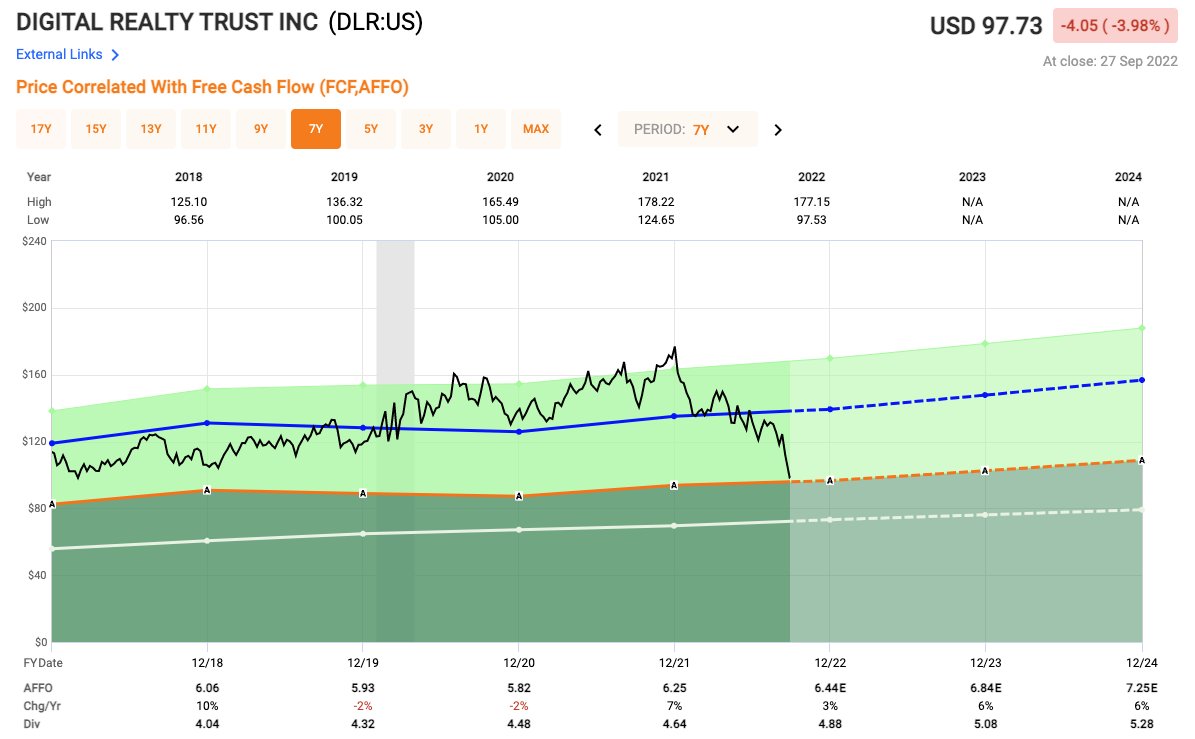Image resolution: width=1195 pixels, height=739 pixels.
Task: Click the 12/18 'A' marker on orange line
Action: pos(207,491)
